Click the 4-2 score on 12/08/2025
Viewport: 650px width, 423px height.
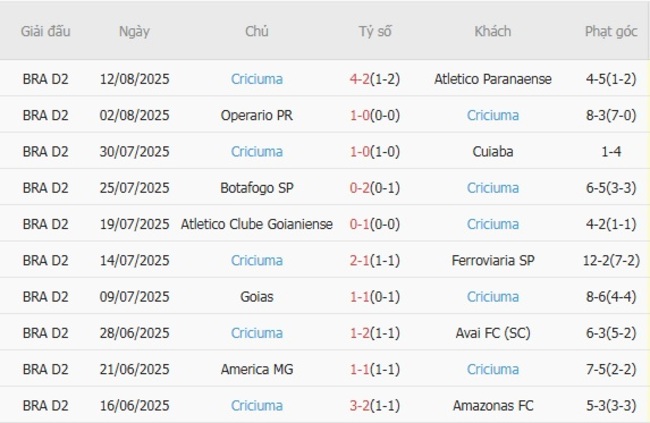coord(361,79)
